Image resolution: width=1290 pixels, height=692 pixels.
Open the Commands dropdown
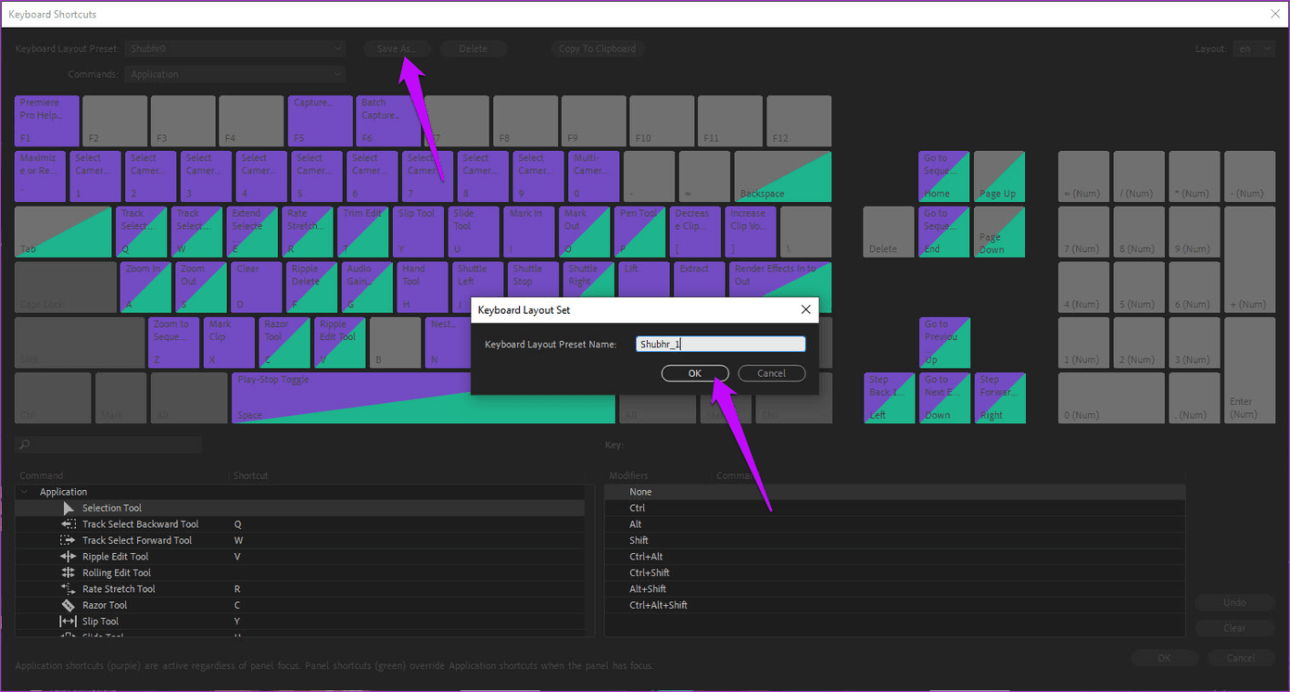coord(235,74)
